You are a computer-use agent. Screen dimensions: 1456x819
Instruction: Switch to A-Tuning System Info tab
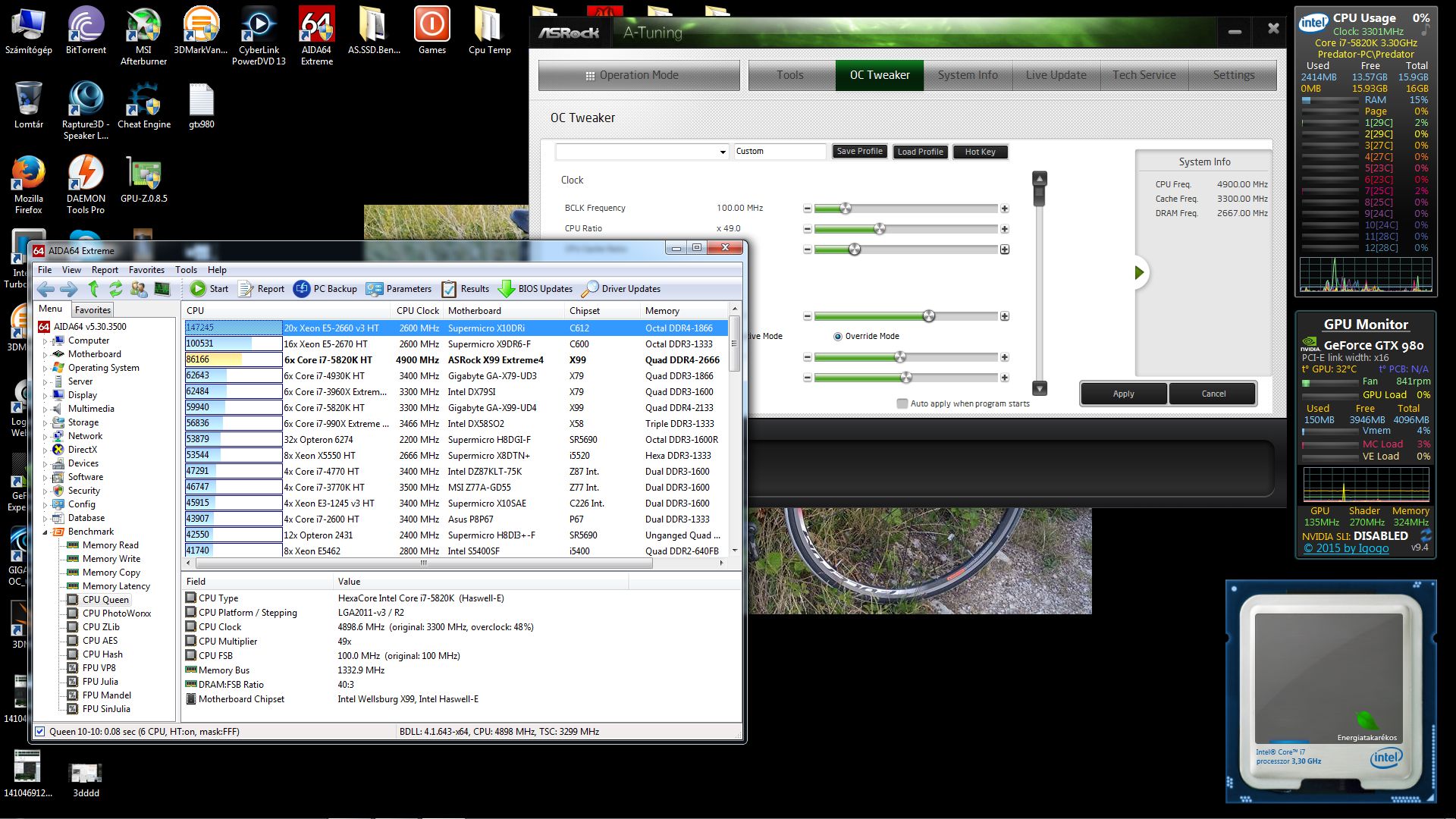968,75
